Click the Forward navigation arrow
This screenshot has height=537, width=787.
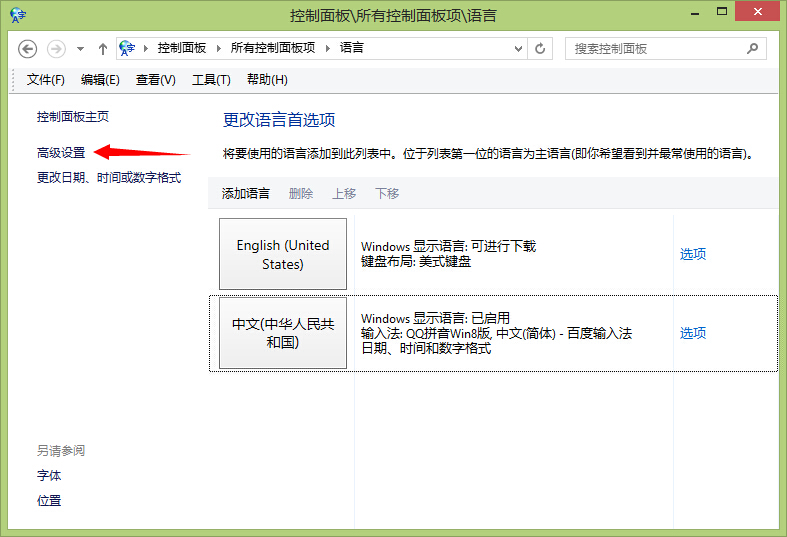[56, 49]
